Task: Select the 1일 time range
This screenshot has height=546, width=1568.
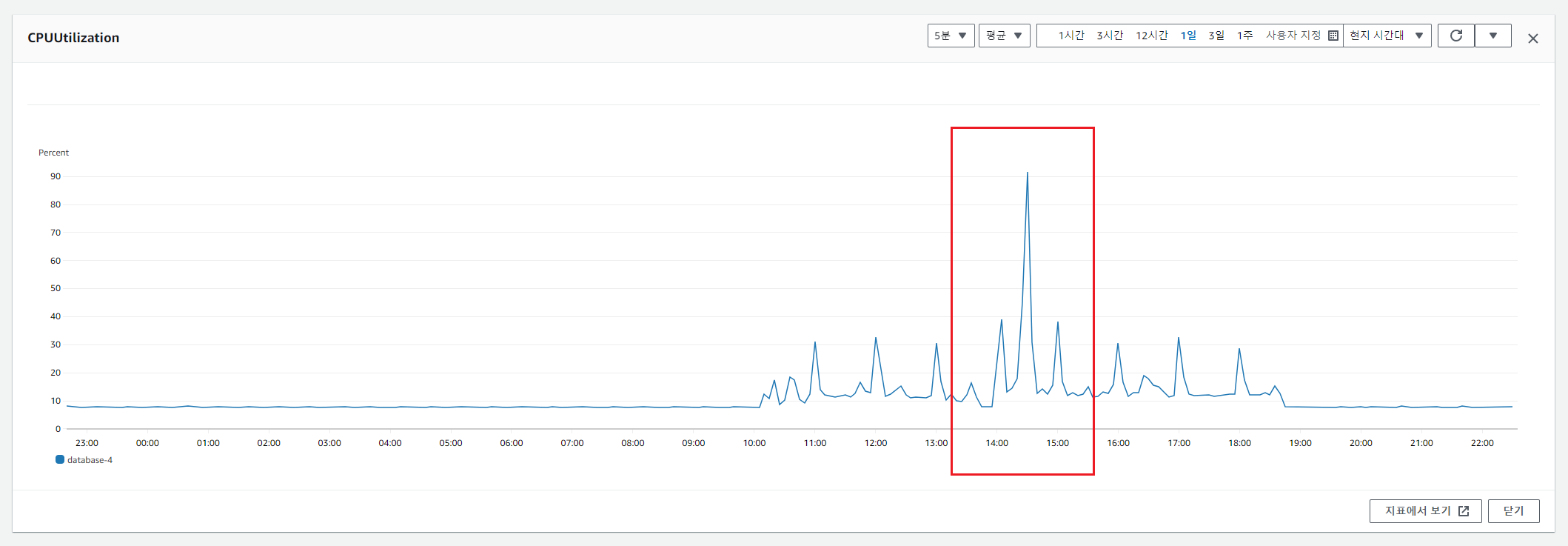Action: [x=1187, y=36]
